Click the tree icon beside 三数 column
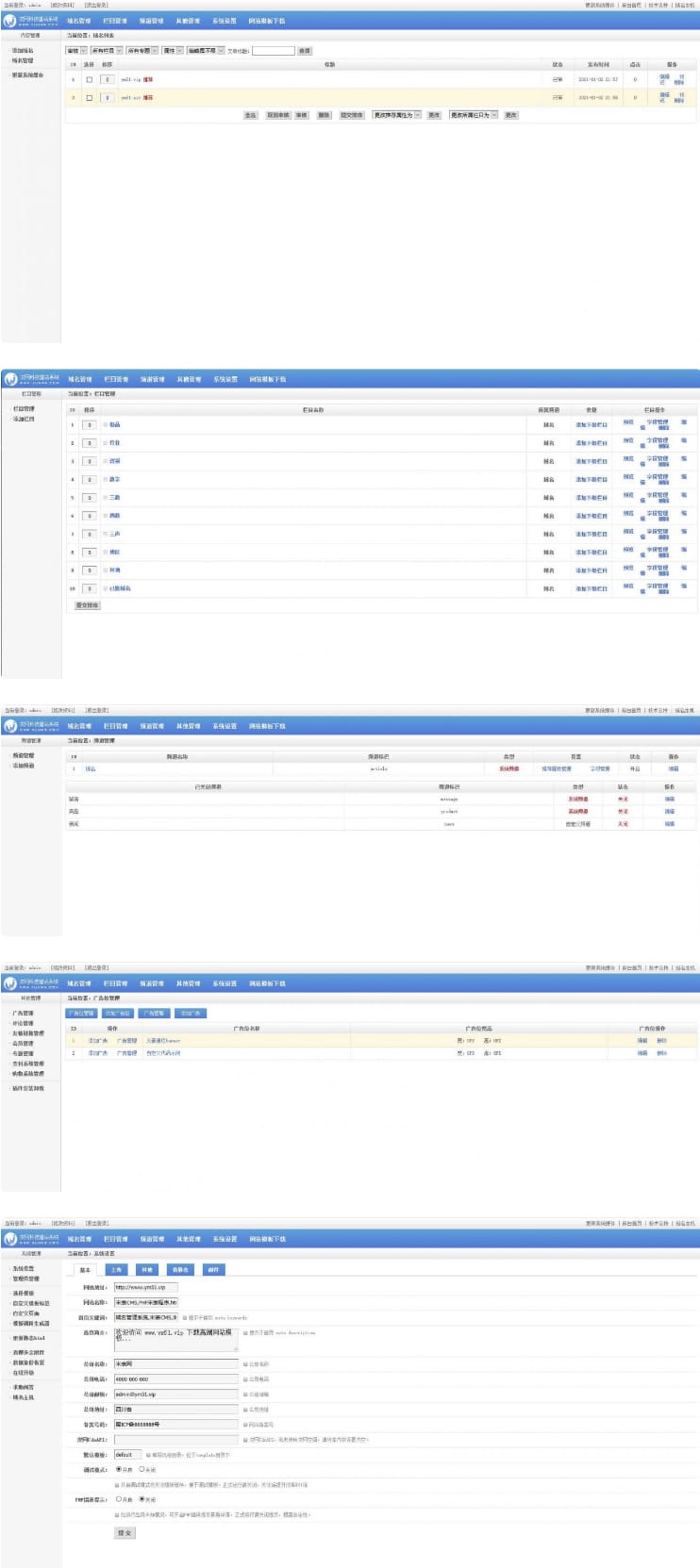Viewport: 700px width, 1568px height. point(106,498)
